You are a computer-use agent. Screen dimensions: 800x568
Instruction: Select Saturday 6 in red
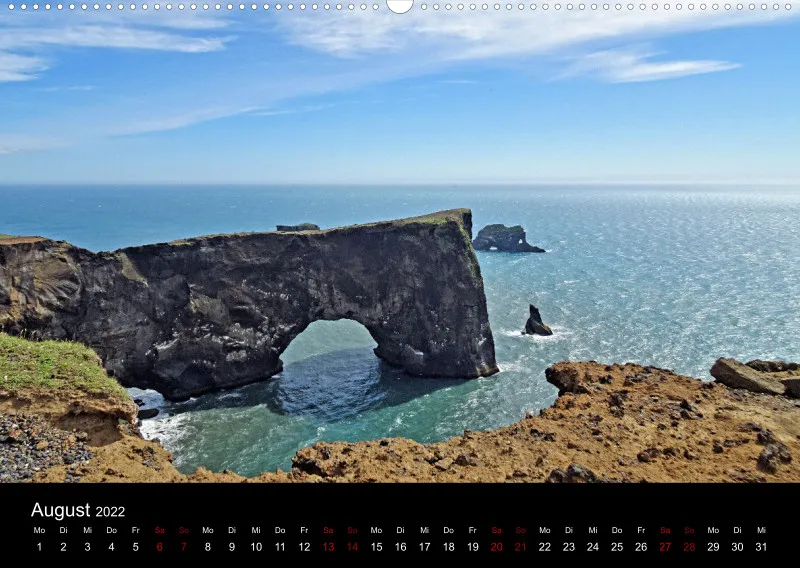pyautogui.click(x=160, y=547)
